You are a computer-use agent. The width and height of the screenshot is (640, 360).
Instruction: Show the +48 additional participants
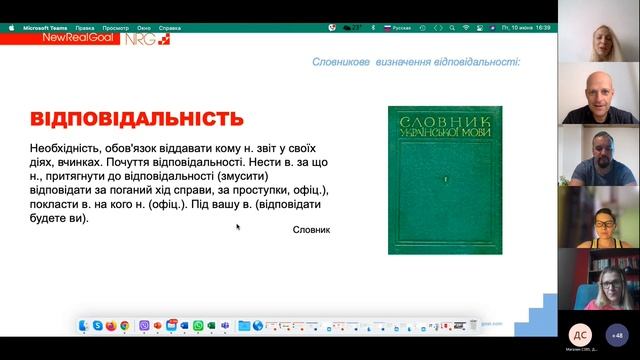[x=617, y=335]
